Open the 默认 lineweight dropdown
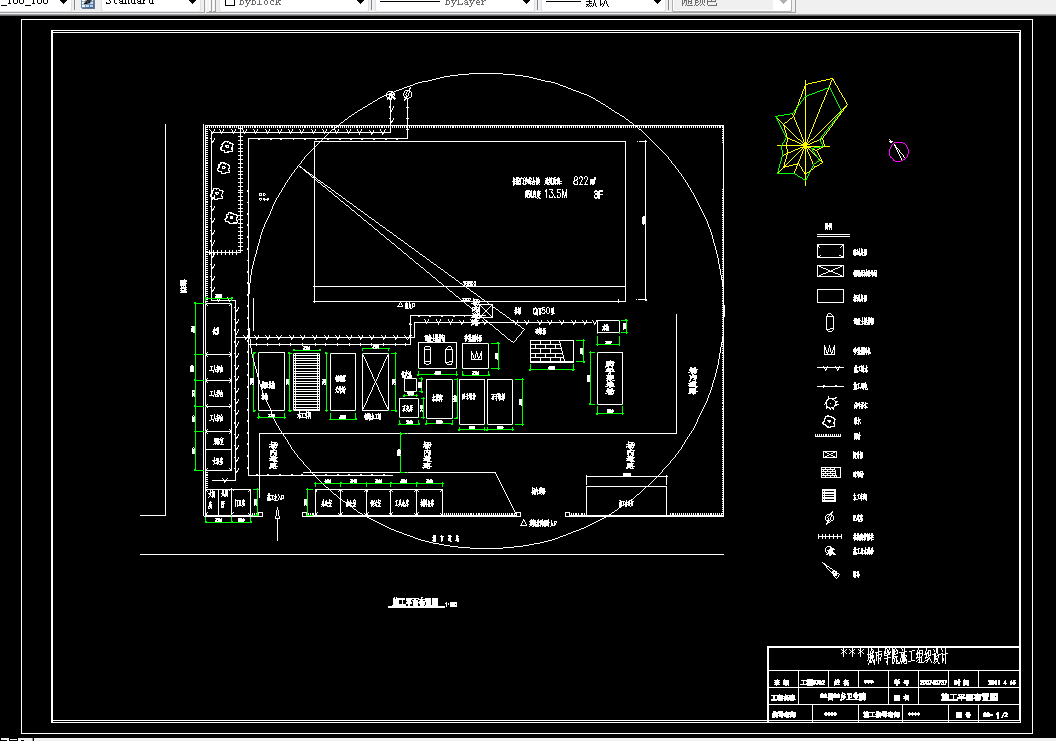Screen dimensions: 1056x741 coord(657,3)
